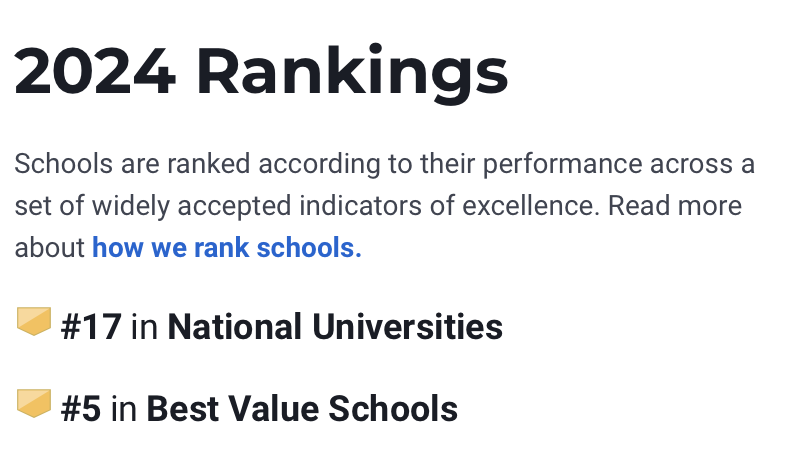Click the gold badge beside #5 ranking
Screen dimensions: 788x458
34,403
